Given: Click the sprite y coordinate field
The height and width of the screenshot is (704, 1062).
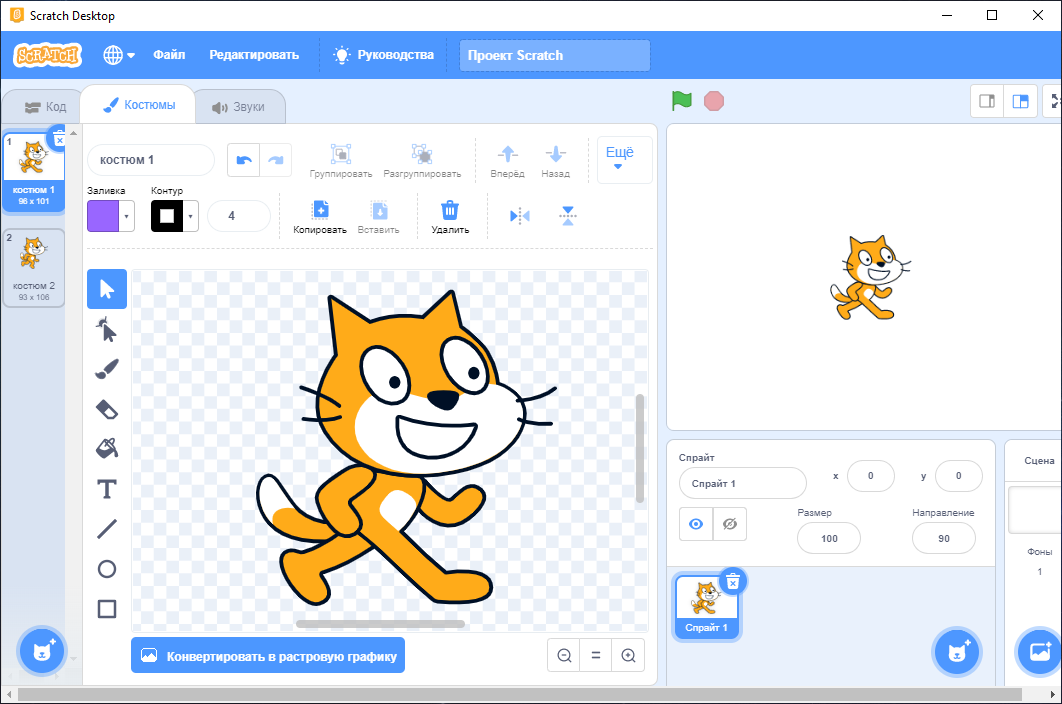Looking at the screenshot, I should (958, 476).
